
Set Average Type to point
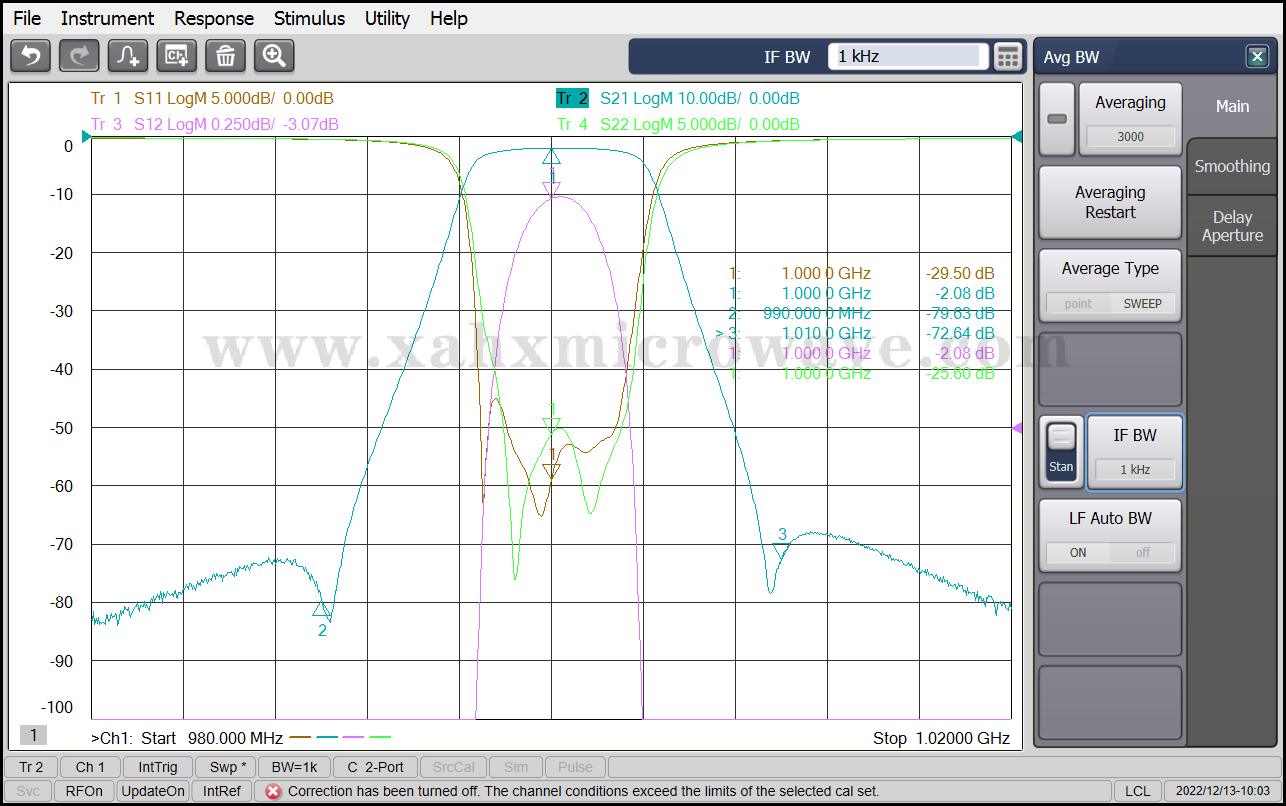pyautogui.click(x=1078, y=303)
